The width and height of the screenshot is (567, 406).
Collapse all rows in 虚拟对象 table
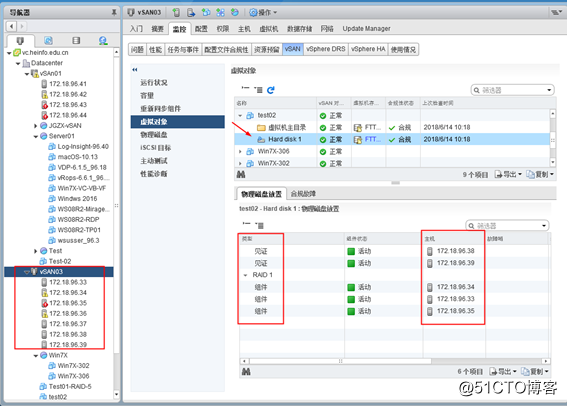(246, 89)
